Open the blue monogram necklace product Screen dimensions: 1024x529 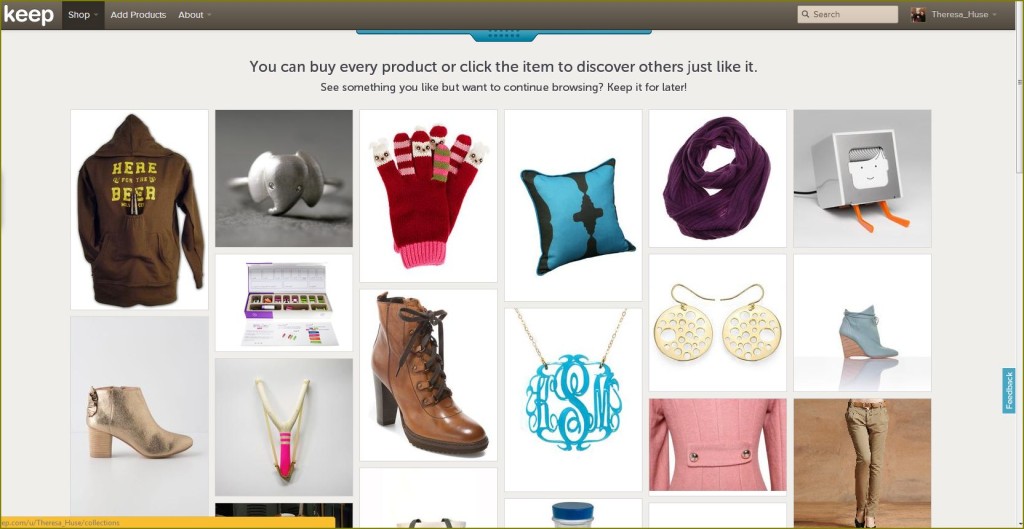(573, 400)
